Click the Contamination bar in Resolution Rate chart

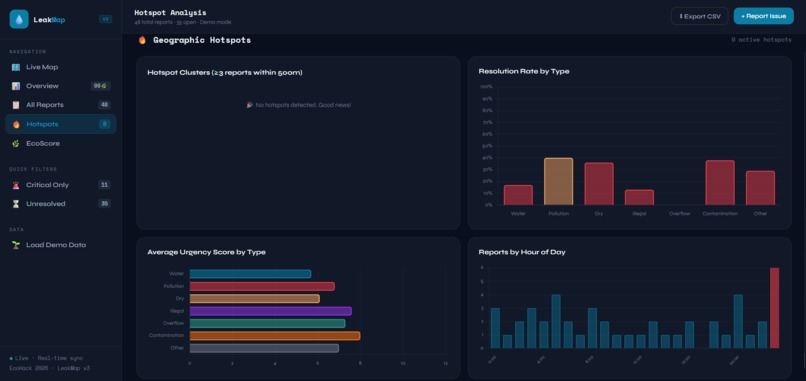[720, 183]
